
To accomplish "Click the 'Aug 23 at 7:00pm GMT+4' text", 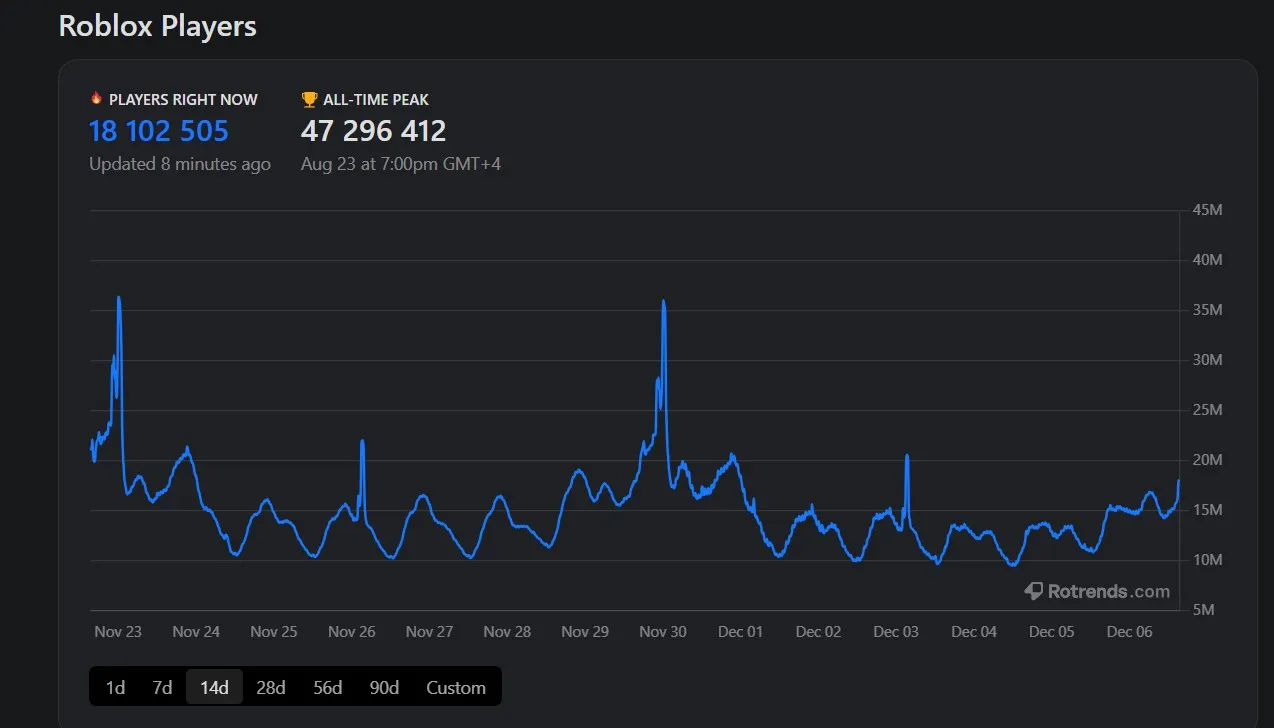I will (401, 164).
